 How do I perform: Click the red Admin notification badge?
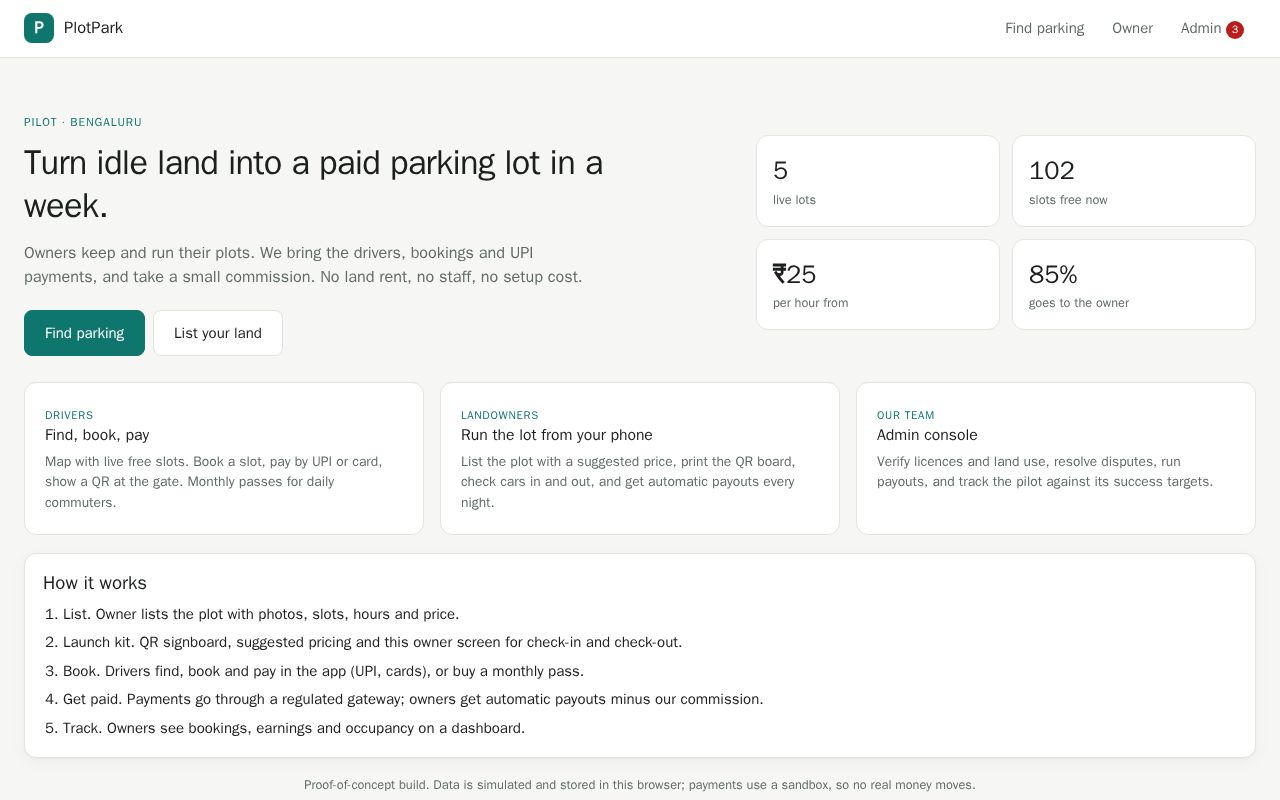pyautogui.click(x=1235, y=30)
